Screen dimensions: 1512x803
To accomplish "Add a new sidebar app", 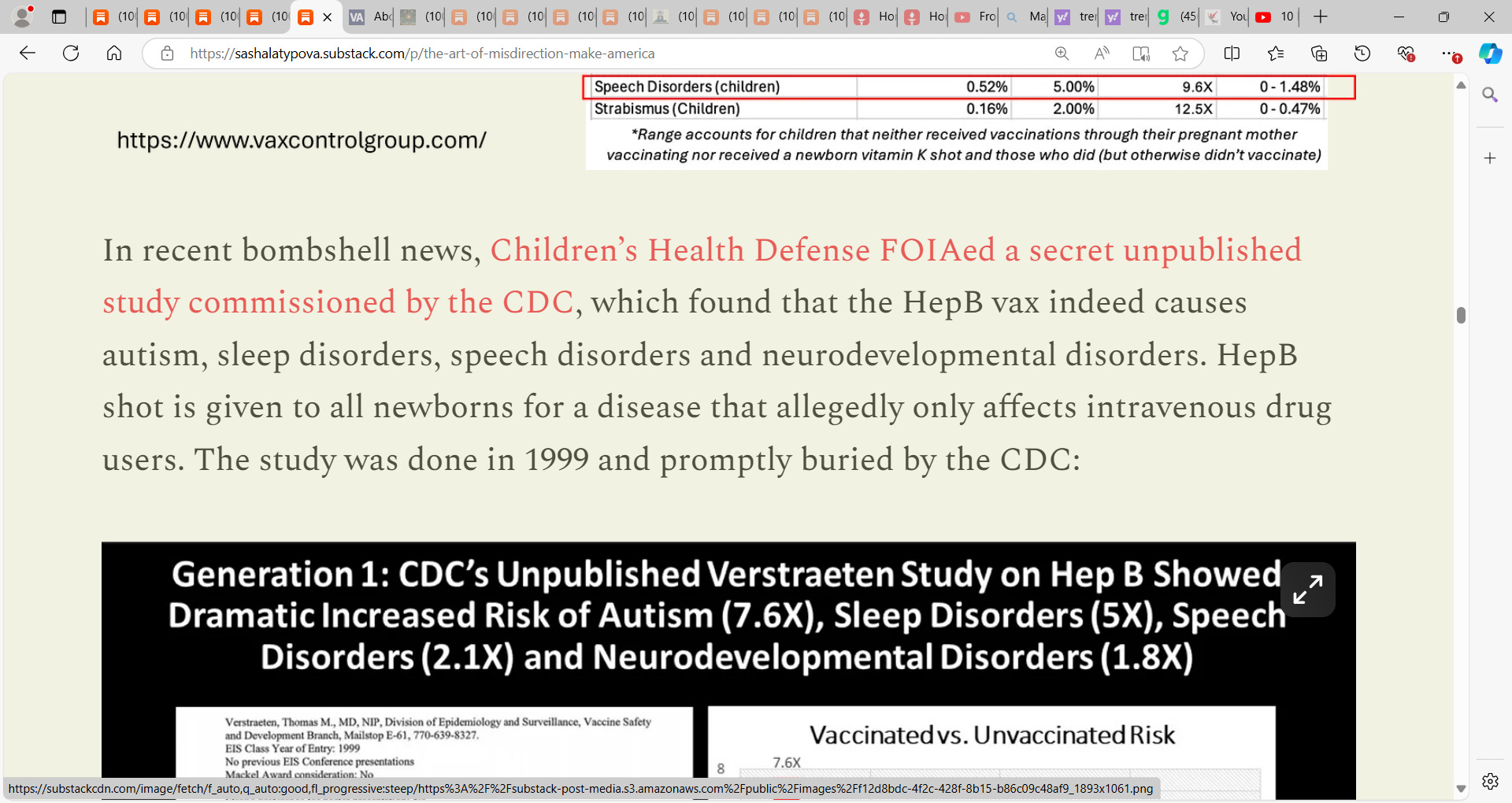I will pyautogui.click(x=1490, y=158).
